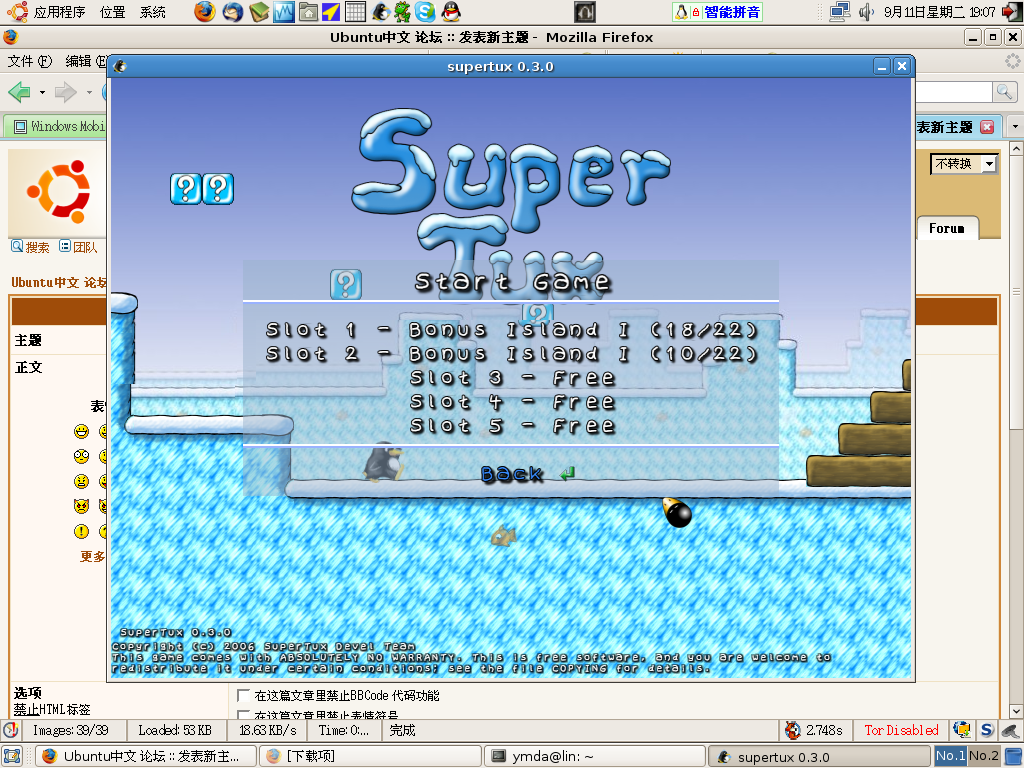This screenshot has height=768, width=1024.
Task: Click the blue S icon in Firefox status bar
Action: [x=987, y=730]
